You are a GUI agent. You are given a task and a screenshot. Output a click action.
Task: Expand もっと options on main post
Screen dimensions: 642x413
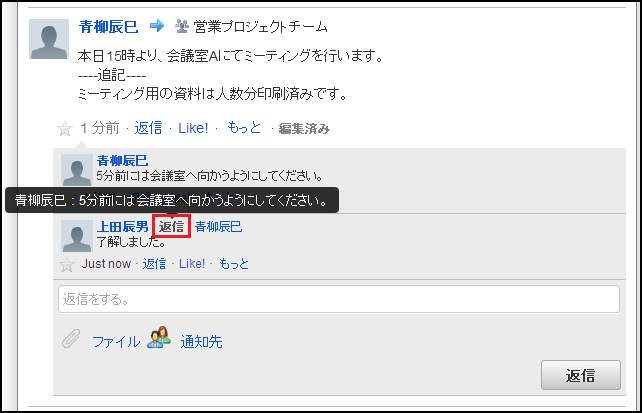(x=244, y=128)
